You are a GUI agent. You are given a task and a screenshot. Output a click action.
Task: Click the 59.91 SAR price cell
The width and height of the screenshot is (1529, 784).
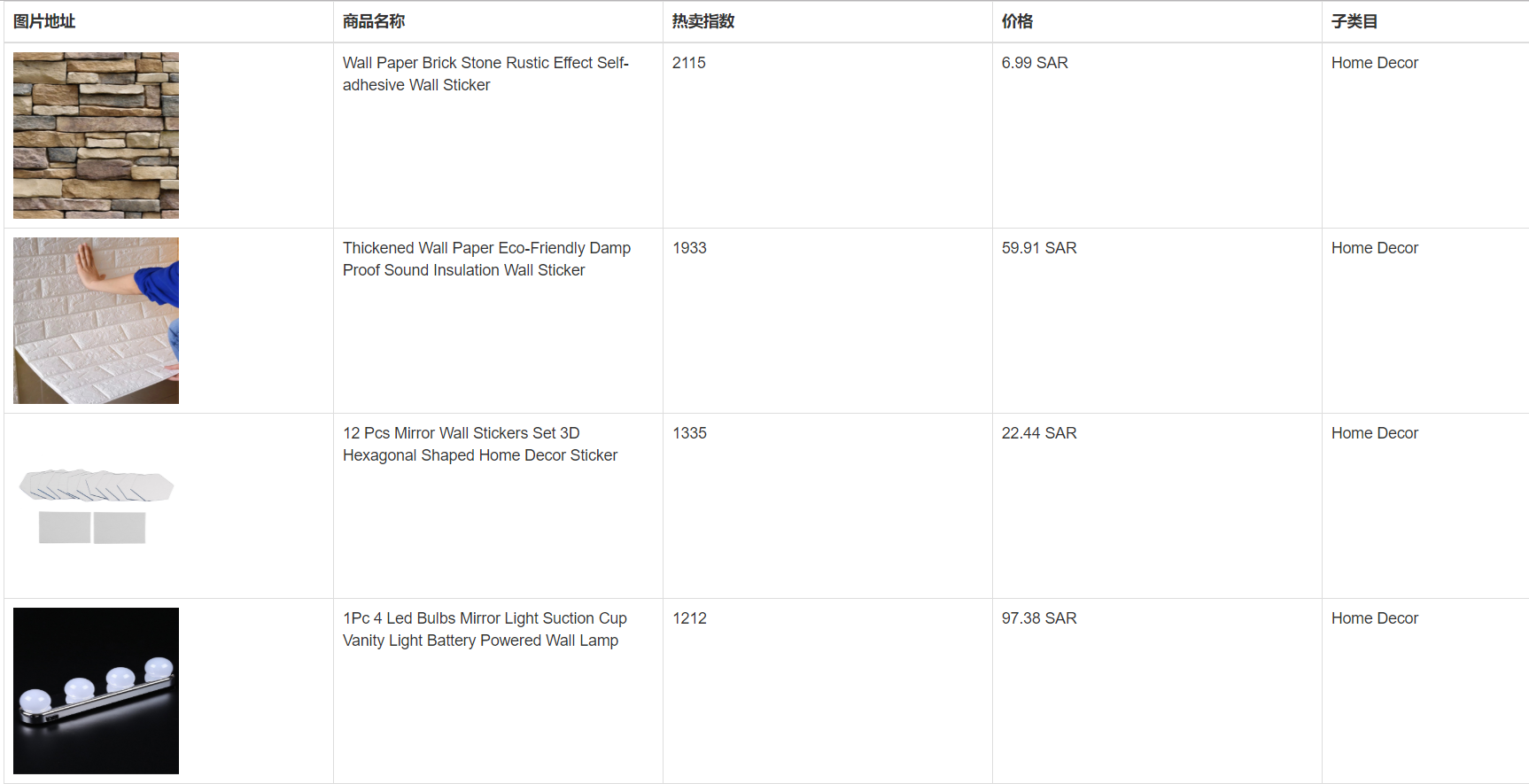[x=1039, y=248]
